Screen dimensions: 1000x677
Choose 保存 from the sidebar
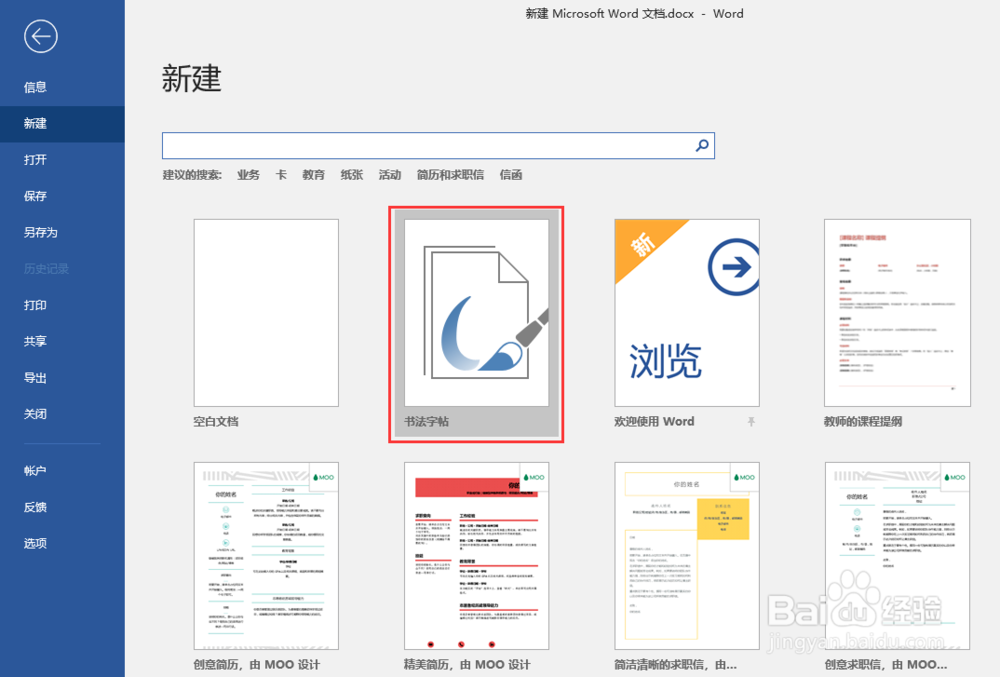pyautogui.click(x=35, y=196)
